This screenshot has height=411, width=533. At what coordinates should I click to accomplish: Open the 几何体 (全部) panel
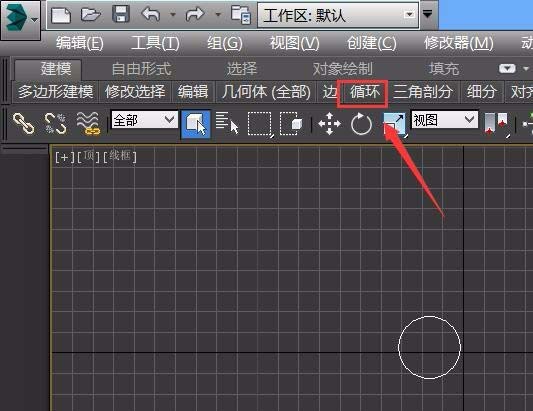[266, 92]
